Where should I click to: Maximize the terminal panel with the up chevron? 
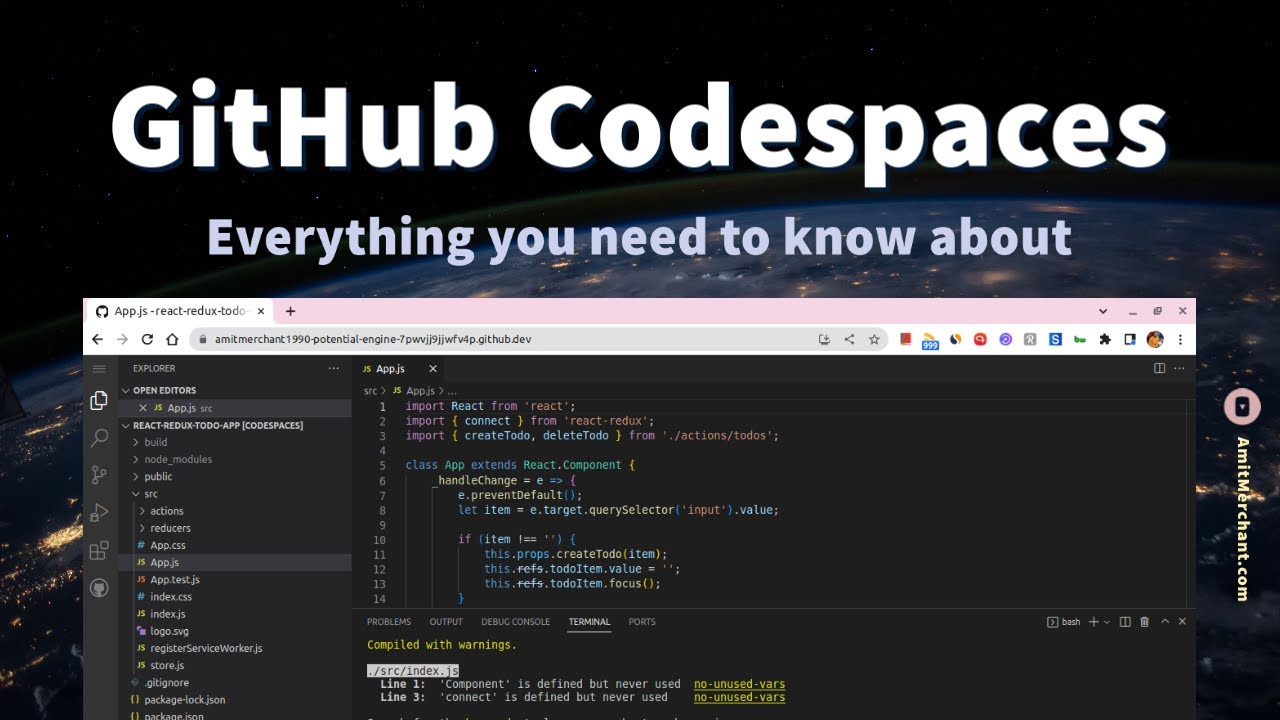pos(1165,622)
